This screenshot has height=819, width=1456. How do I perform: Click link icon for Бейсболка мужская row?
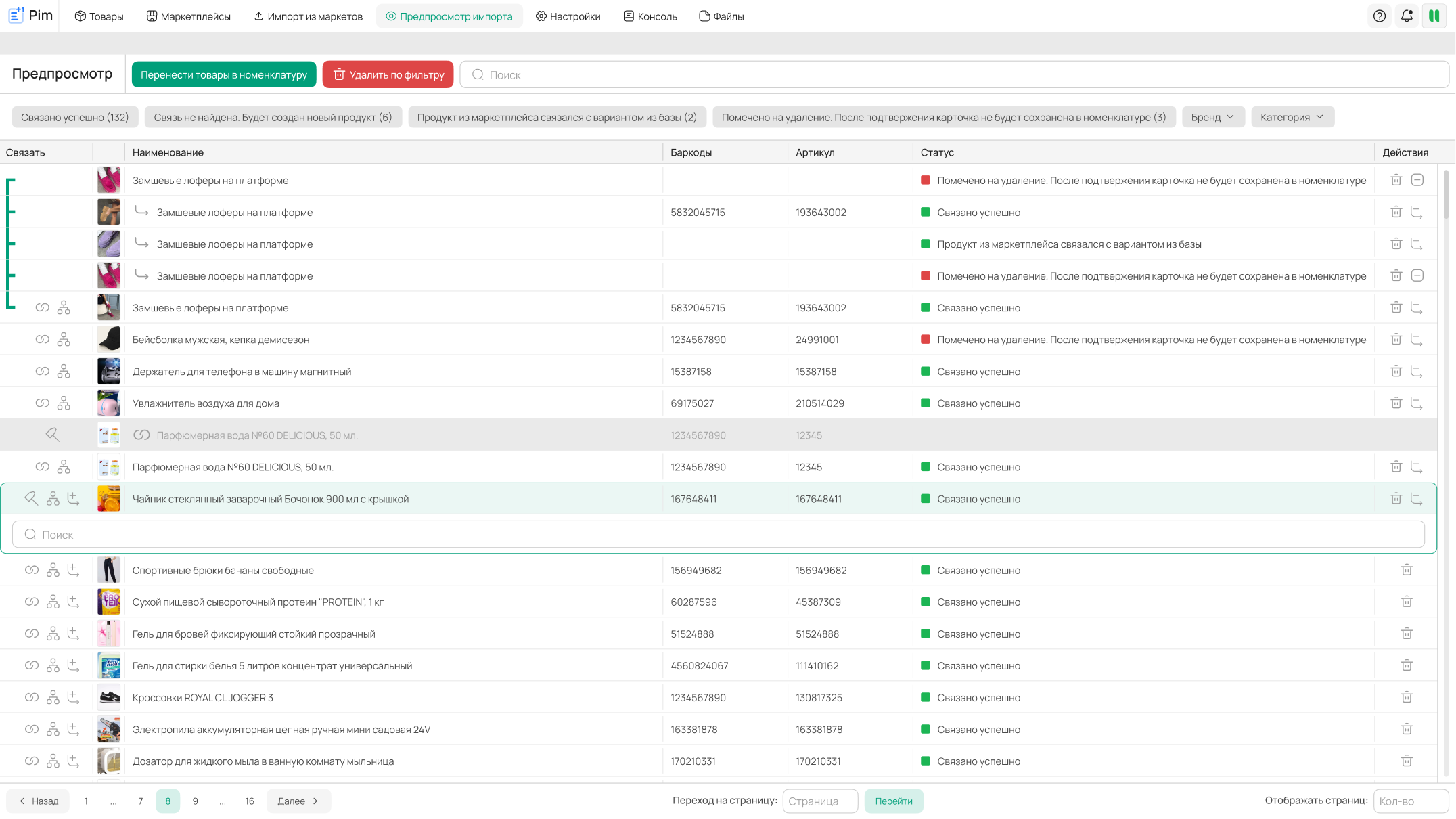point(42,340)
